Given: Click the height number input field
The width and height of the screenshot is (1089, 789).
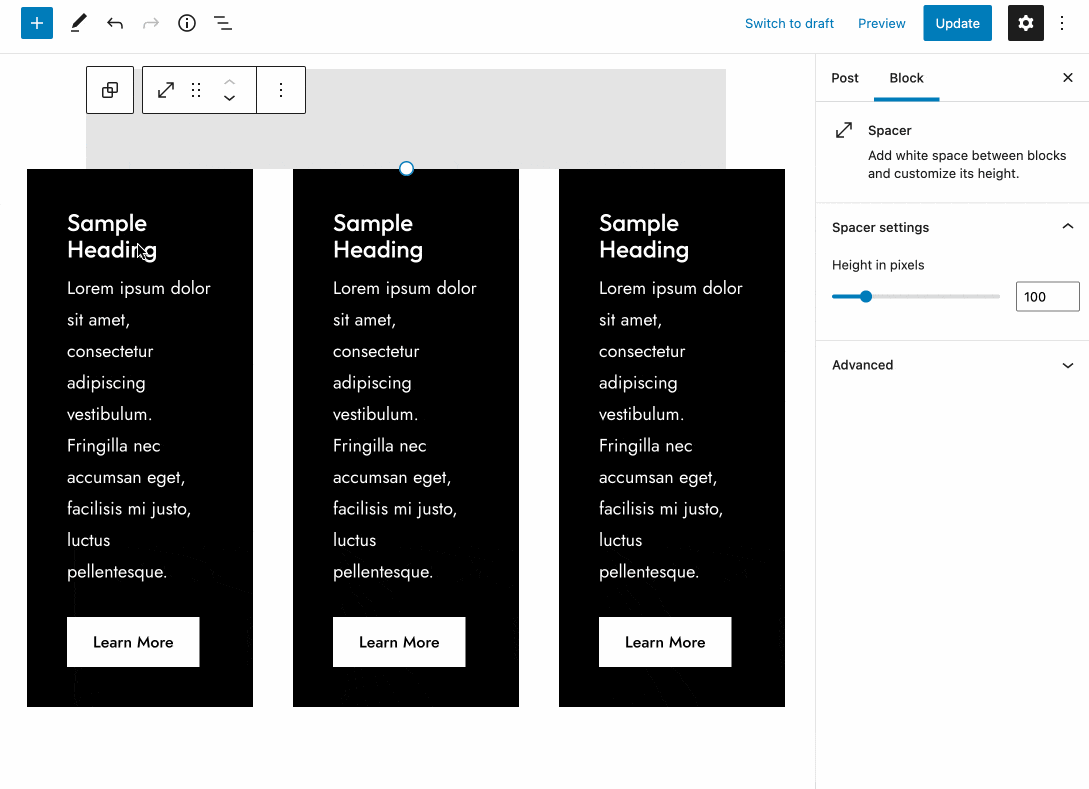Looking at the screenshot, I should click(1047, 296).
